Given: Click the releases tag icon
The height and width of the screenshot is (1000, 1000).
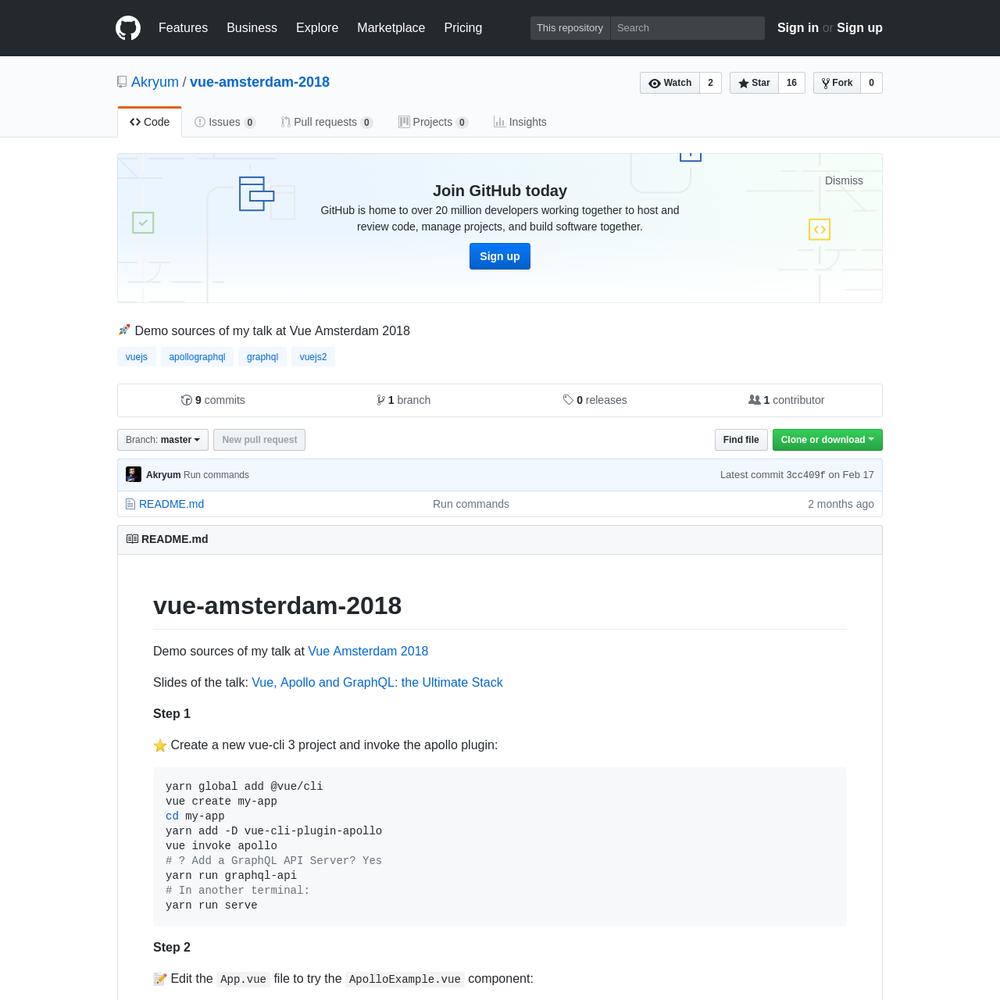Looking at the screenshot, I should tap(568, 400).
